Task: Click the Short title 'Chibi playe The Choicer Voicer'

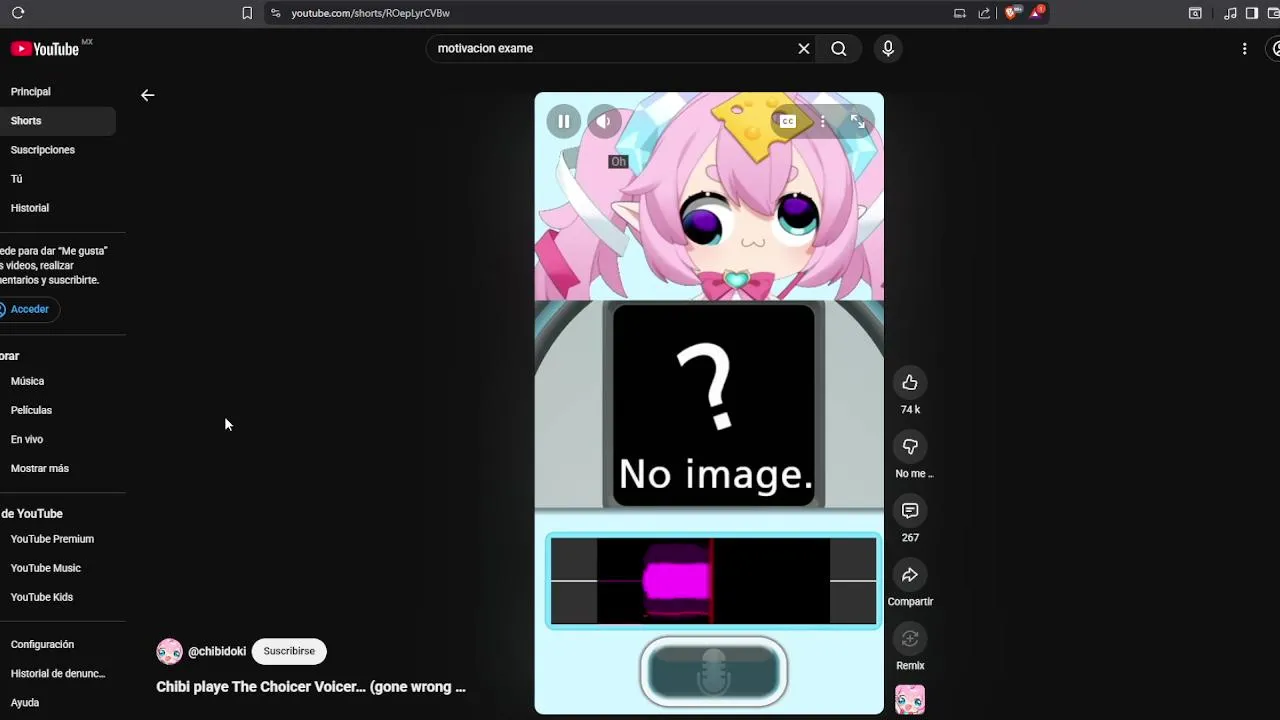Action: (x=311, y=687)
